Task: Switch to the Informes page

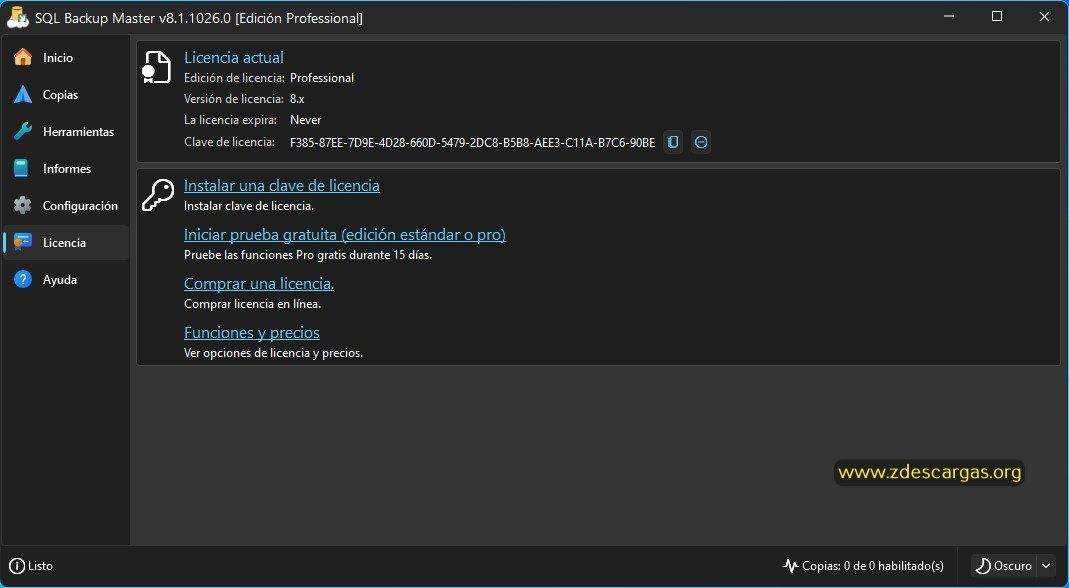Action: [x=66, y=168]
